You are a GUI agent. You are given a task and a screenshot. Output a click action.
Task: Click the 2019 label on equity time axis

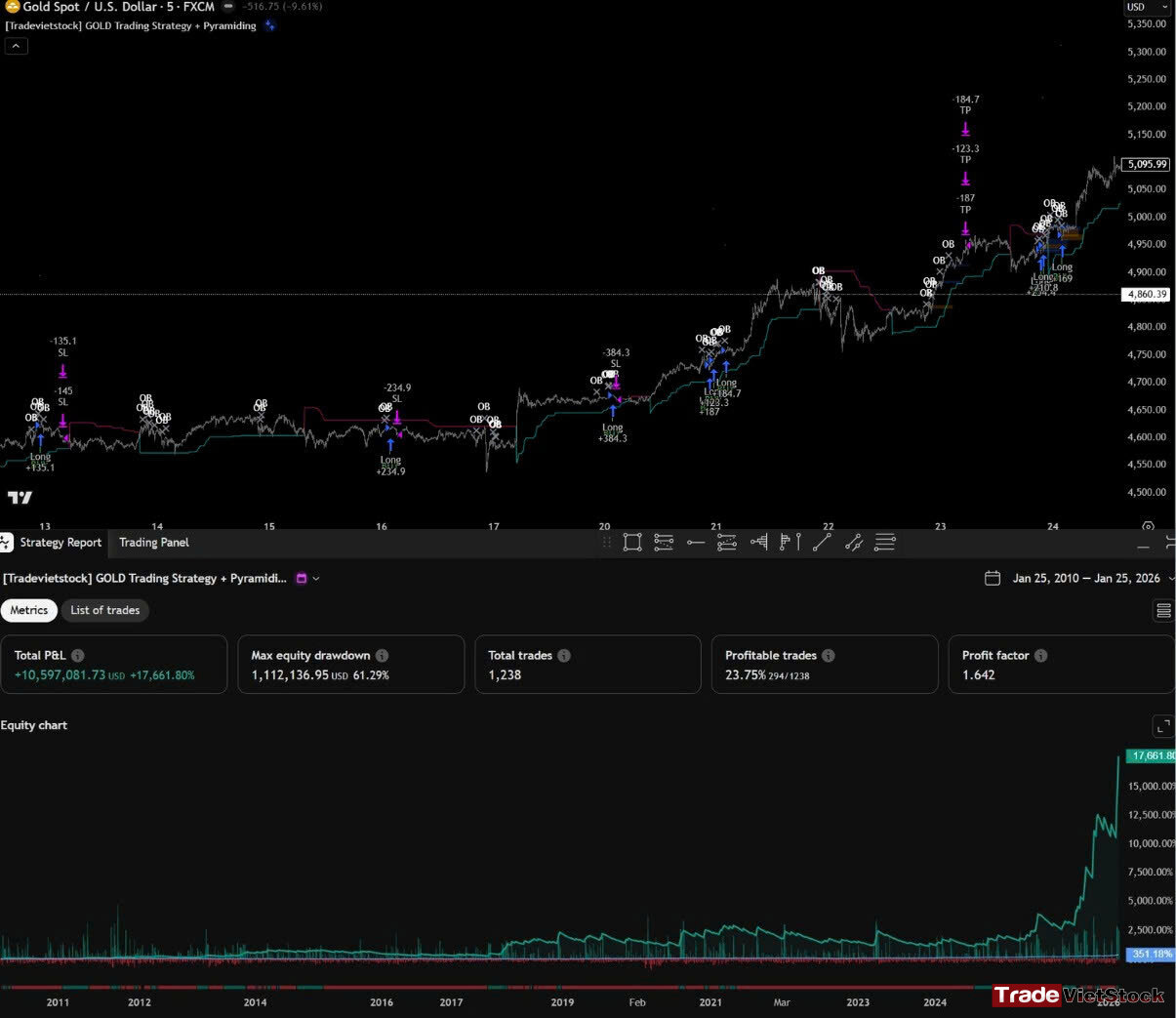[562, 1002]
